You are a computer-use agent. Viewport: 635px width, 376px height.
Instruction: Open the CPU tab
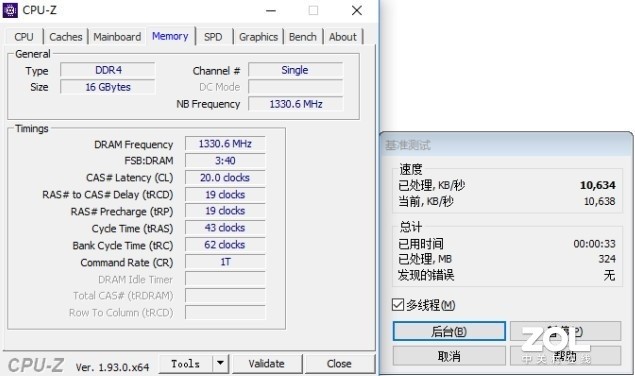(x=24, y=37)
